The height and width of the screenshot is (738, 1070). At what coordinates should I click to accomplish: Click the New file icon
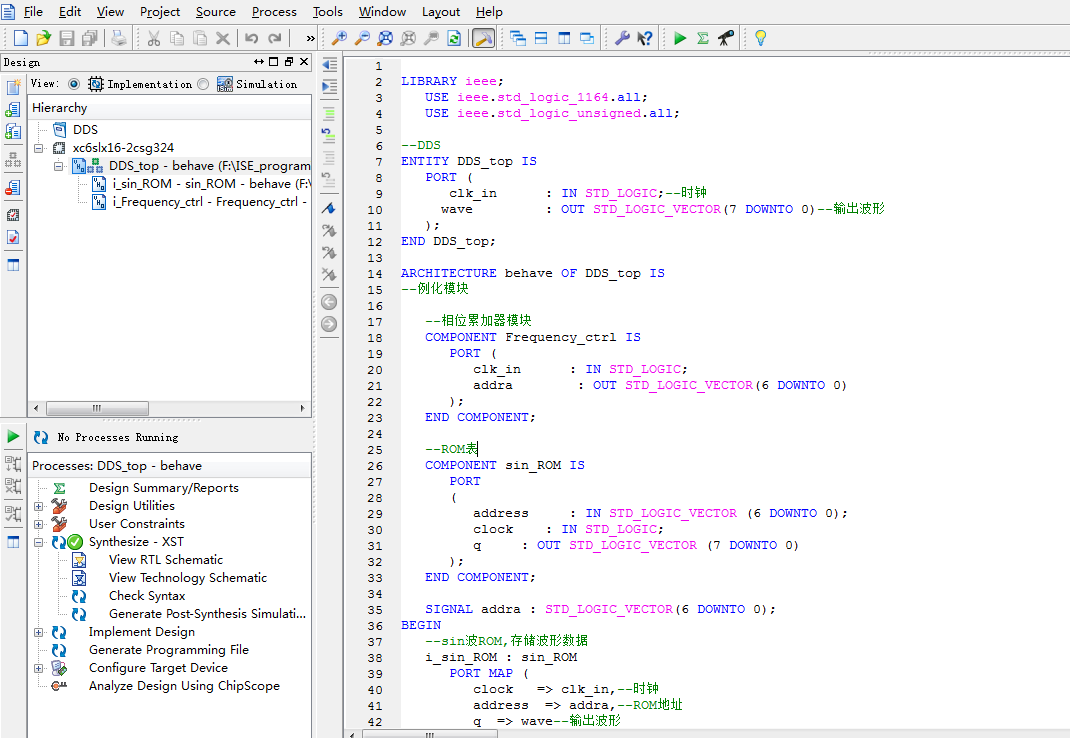[21, 38]
